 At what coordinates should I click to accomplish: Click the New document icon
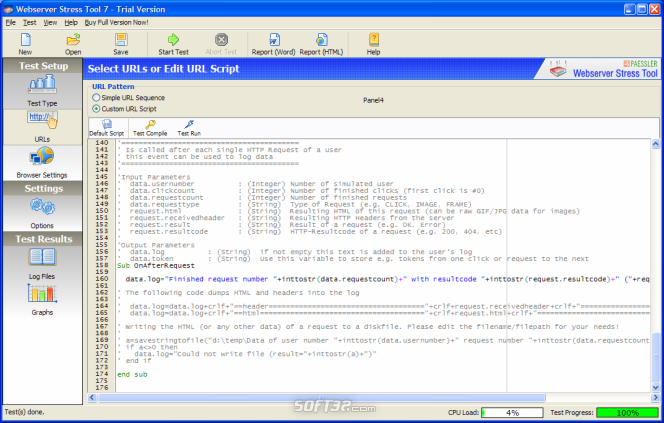point(25,40)
